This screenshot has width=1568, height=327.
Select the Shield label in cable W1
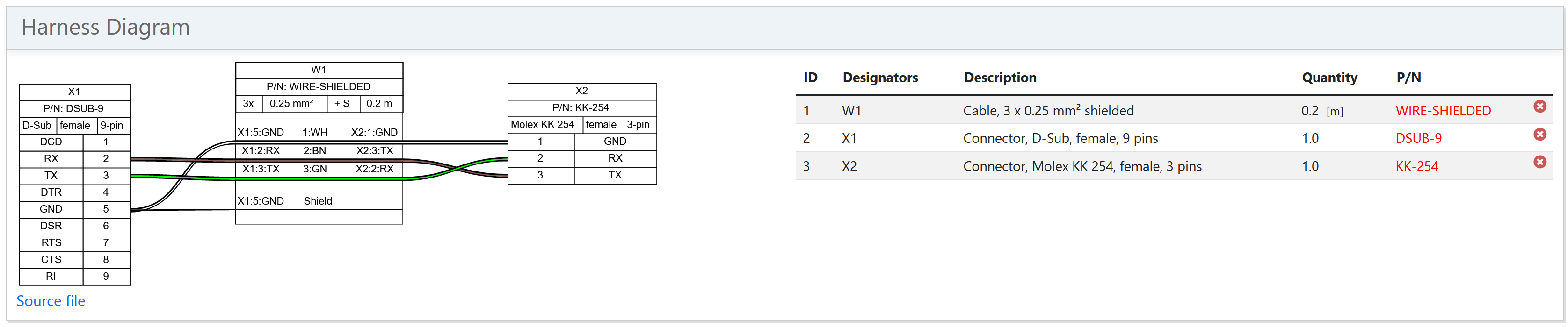(318, 201)
